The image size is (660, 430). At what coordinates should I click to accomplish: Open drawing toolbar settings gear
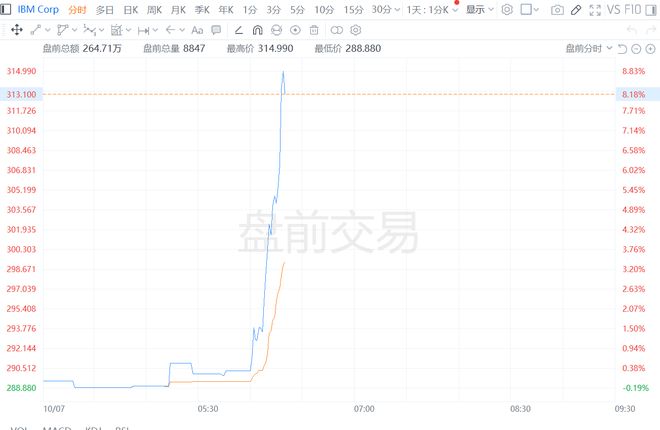tap(356, 30)
